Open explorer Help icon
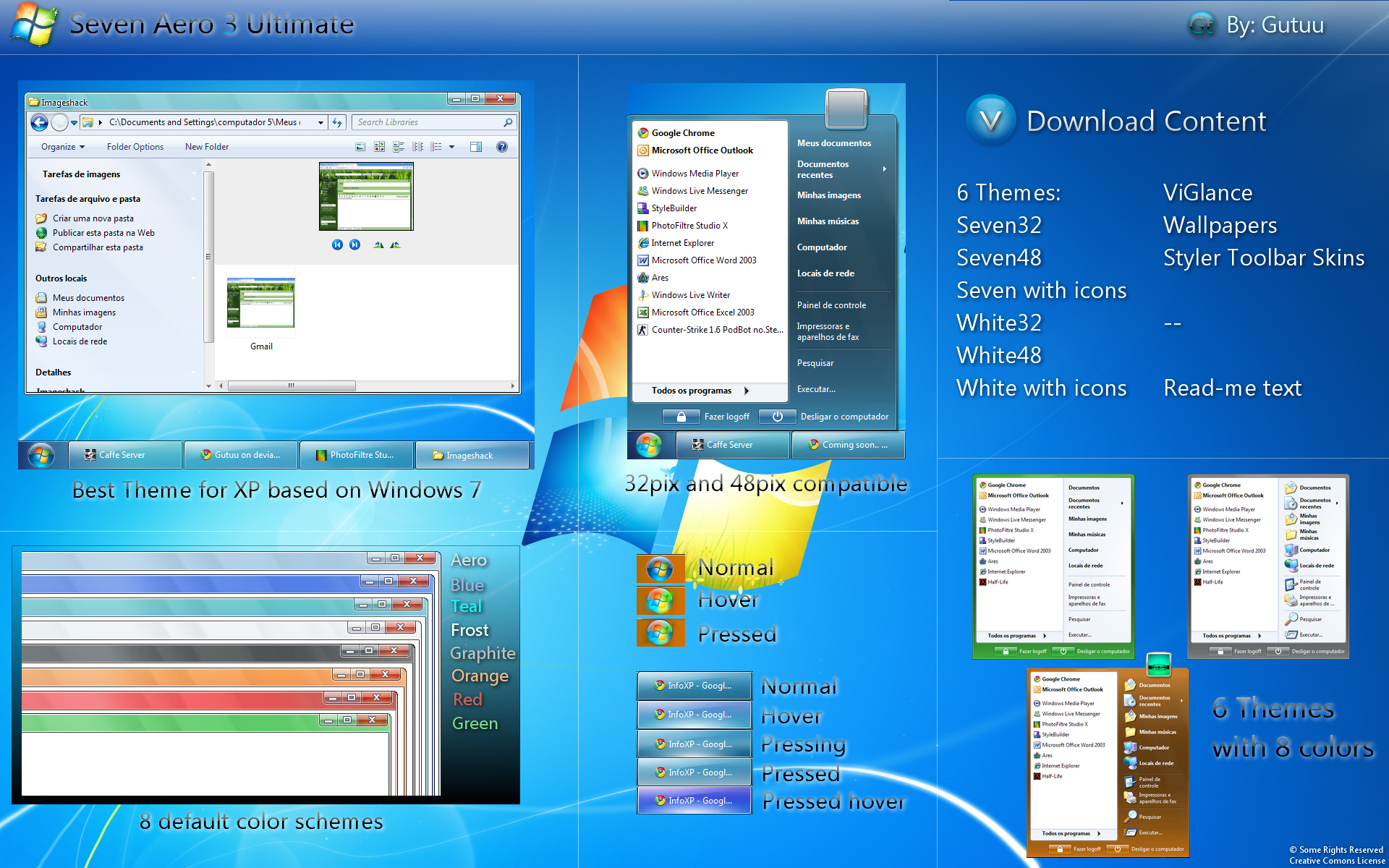The image size is (1389, 868). point(502,147)
